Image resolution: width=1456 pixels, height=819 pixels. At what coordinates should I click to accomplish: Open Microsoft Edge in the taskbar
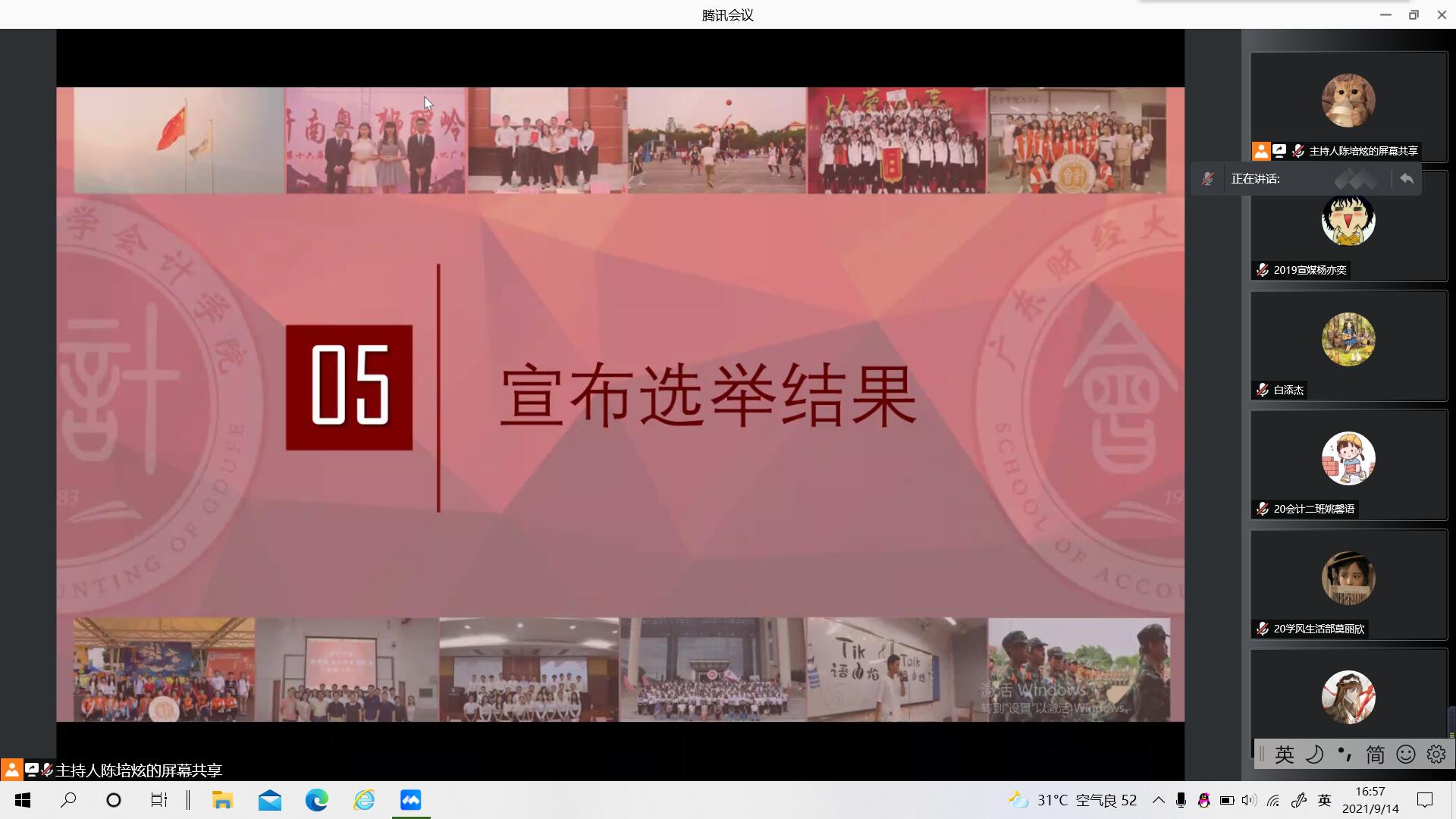317,800
